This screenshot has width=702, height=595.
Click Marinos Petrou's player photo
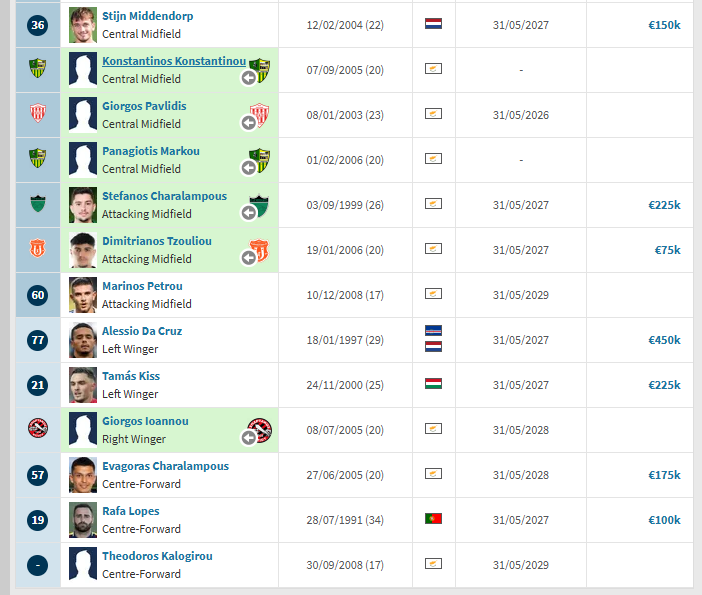tap(83, 295)
